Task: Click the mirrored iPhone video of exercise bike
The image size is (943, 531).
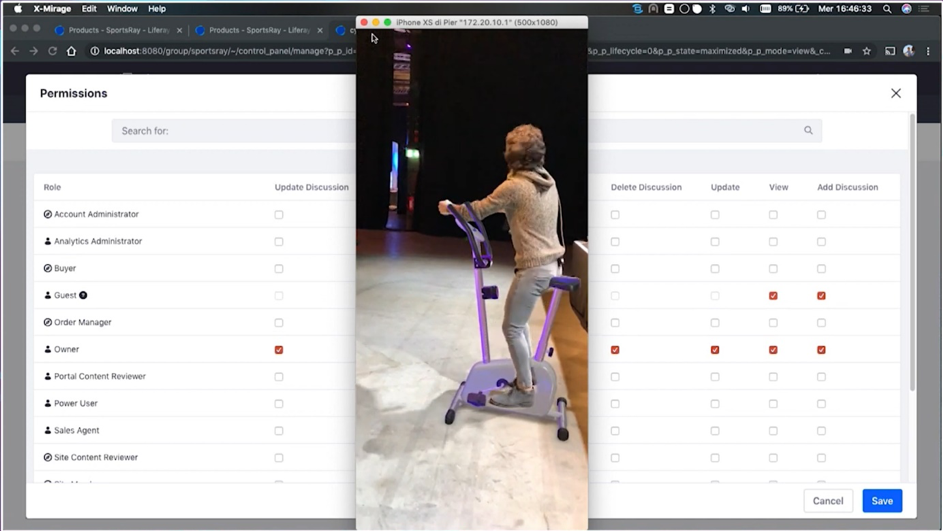Action: [x=472, y=280]
